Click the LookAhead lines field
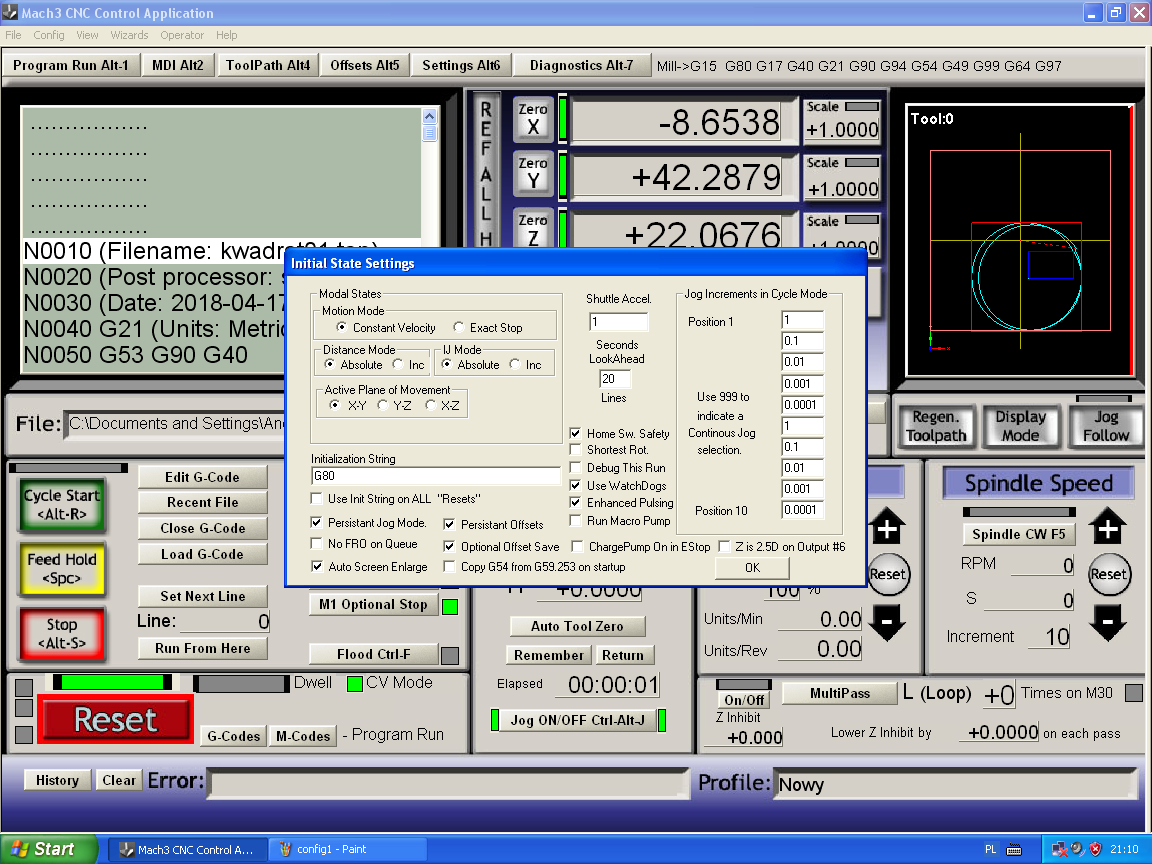1152x864 pixels. (x=616, y=378)
